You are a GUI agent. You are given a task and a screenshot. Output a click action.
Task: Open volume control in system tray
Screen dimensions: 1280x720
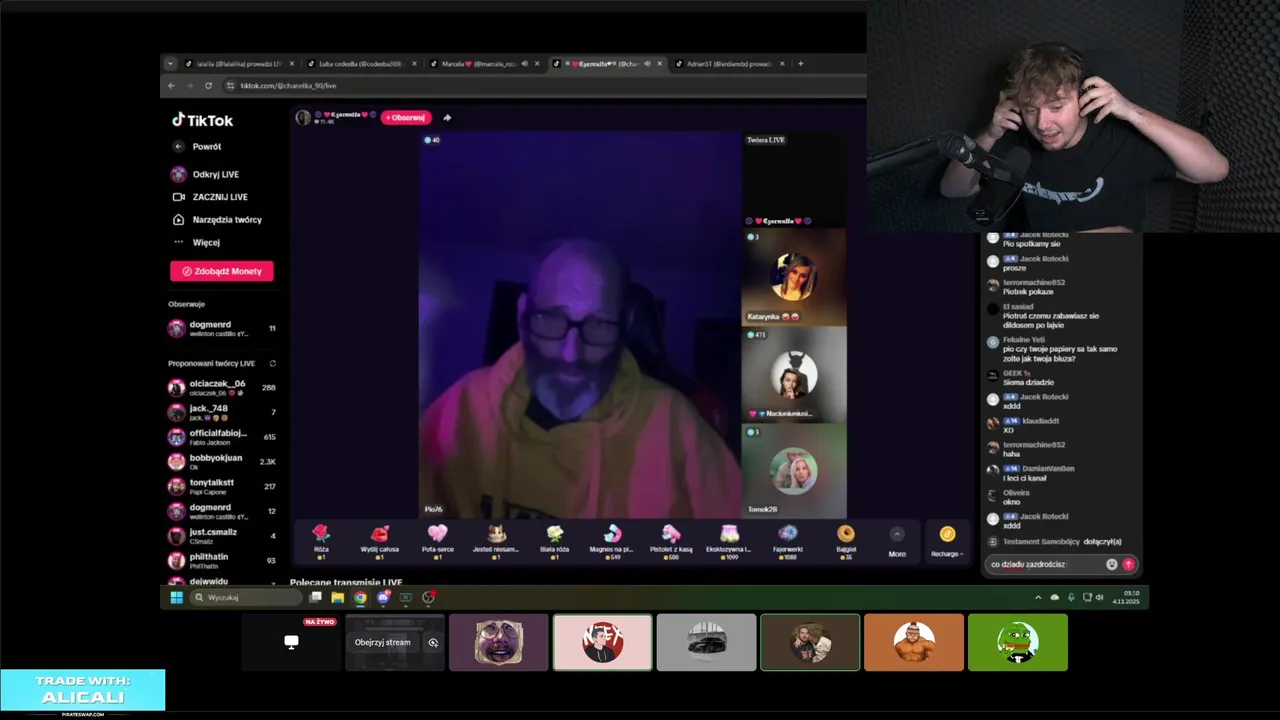(x=1100, y=597)
